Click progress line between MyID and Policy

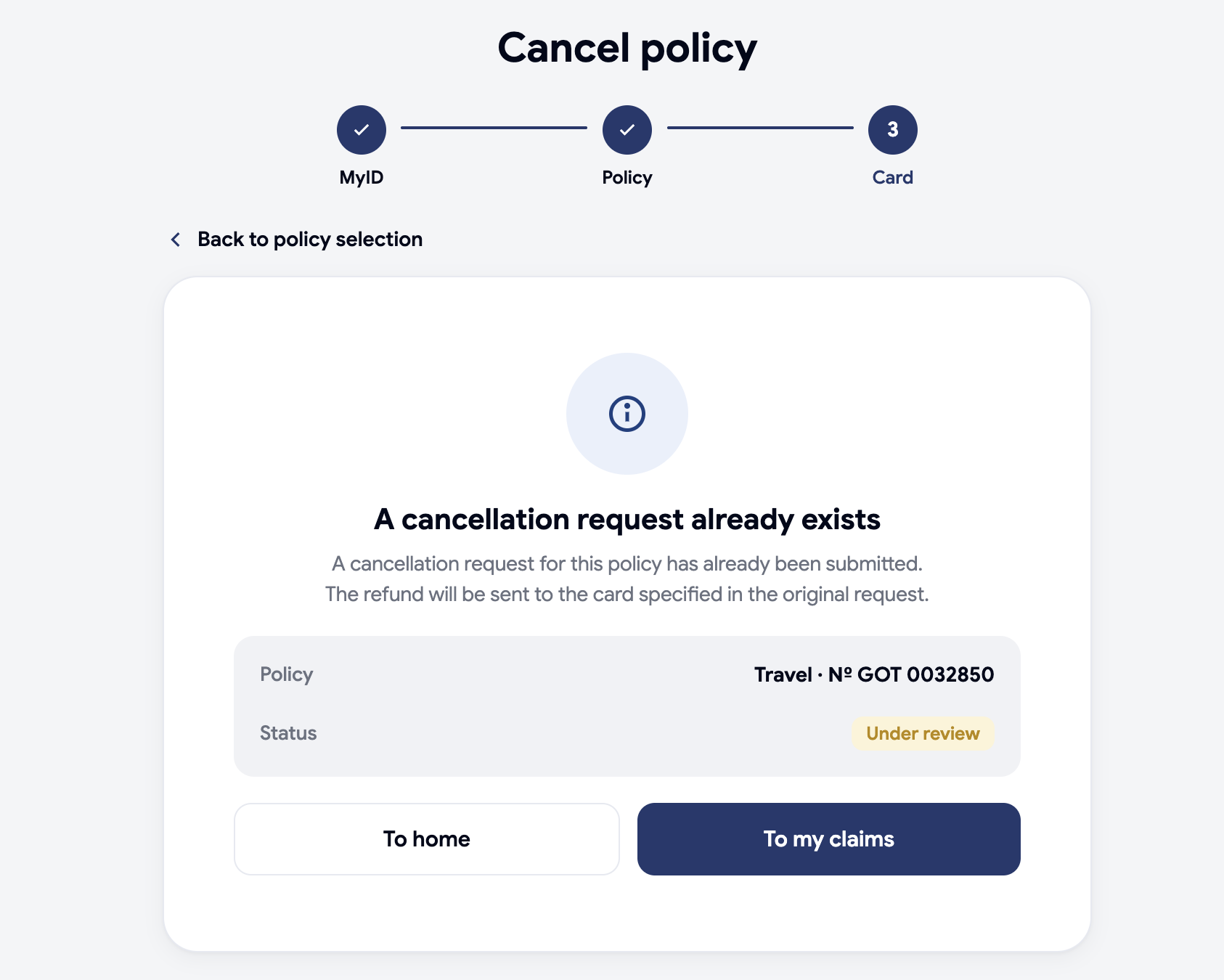pyautogui.click(x=494, y=128)
